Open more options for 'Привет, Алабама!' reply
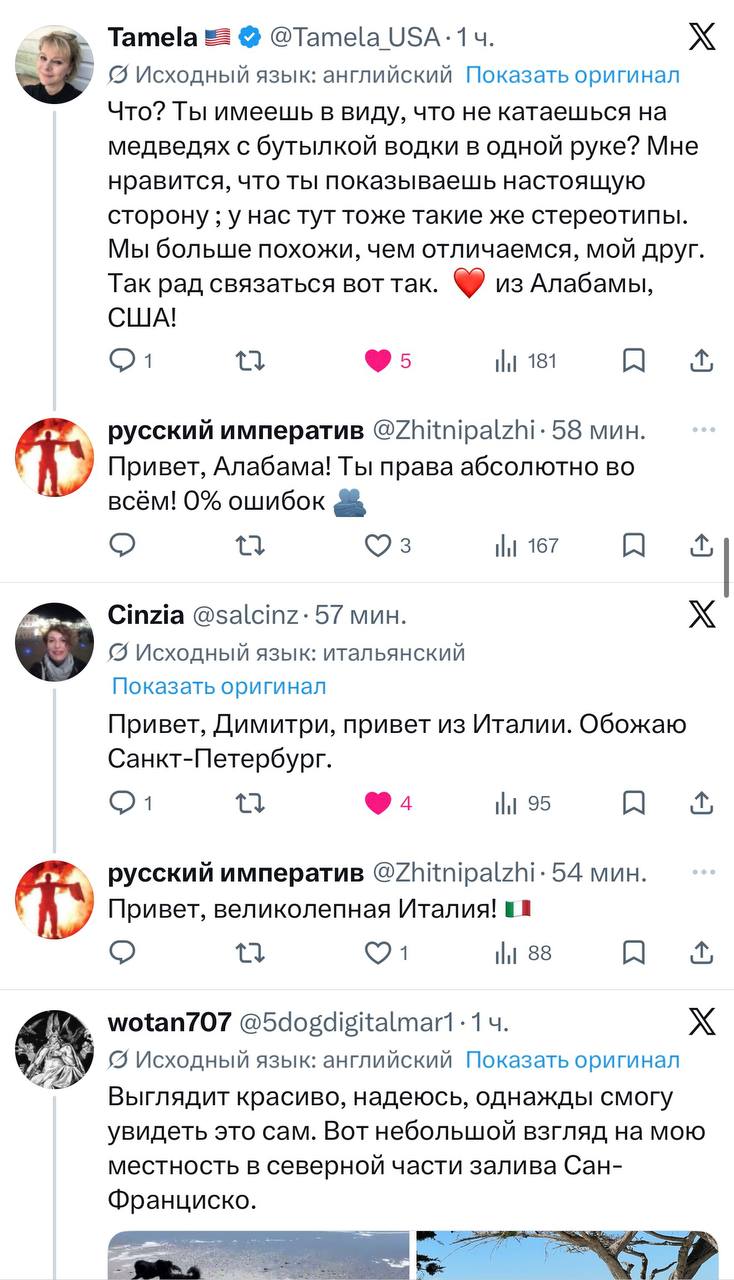Image resolution: width=734 pixels, height=1280 pixels. pyautogui.click(x=703, y=430)
